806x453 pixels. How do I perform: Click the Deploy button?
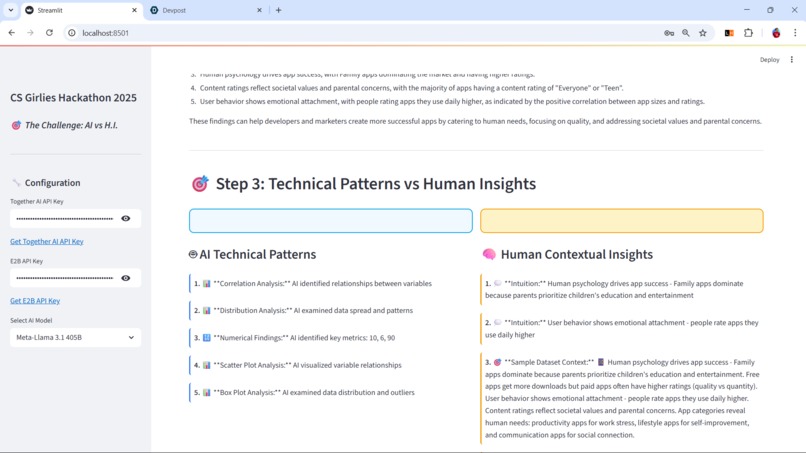tap(770, 60)
